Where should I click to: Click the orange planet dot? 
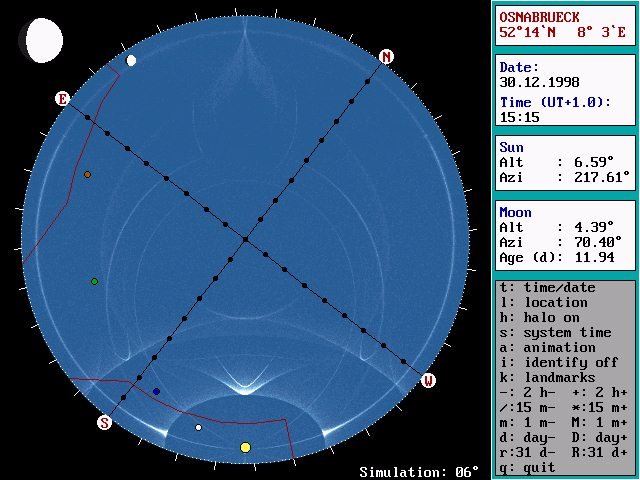click(87, 175)
